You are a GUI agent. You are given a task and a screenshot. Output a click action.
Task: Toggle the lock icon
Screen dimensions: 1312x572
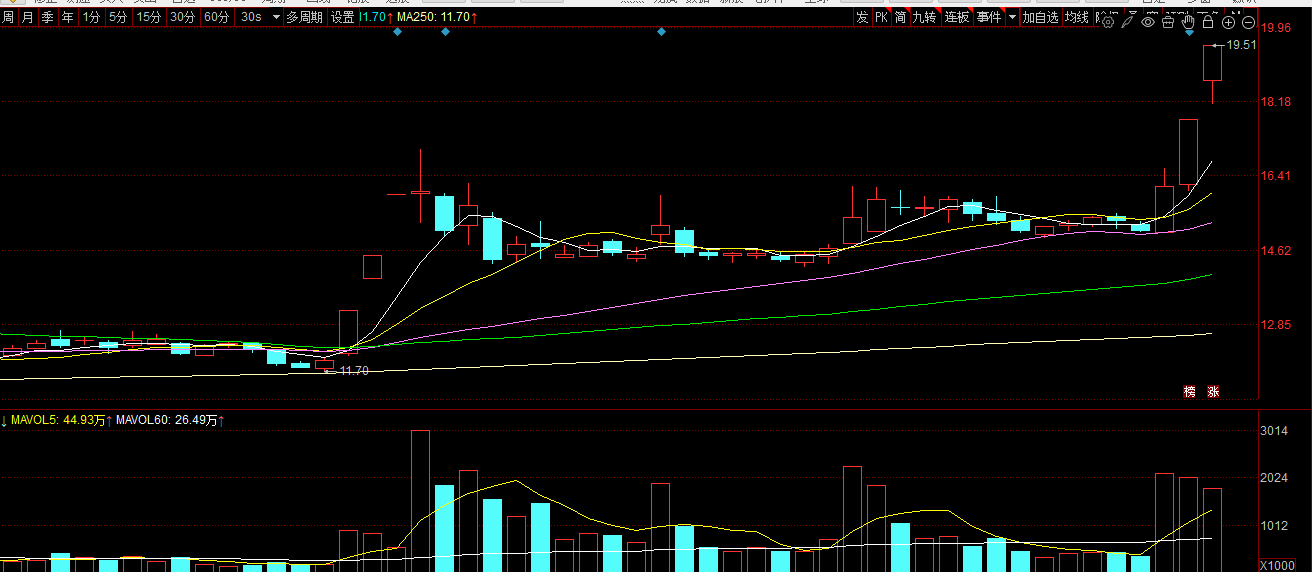[1208, 21]
